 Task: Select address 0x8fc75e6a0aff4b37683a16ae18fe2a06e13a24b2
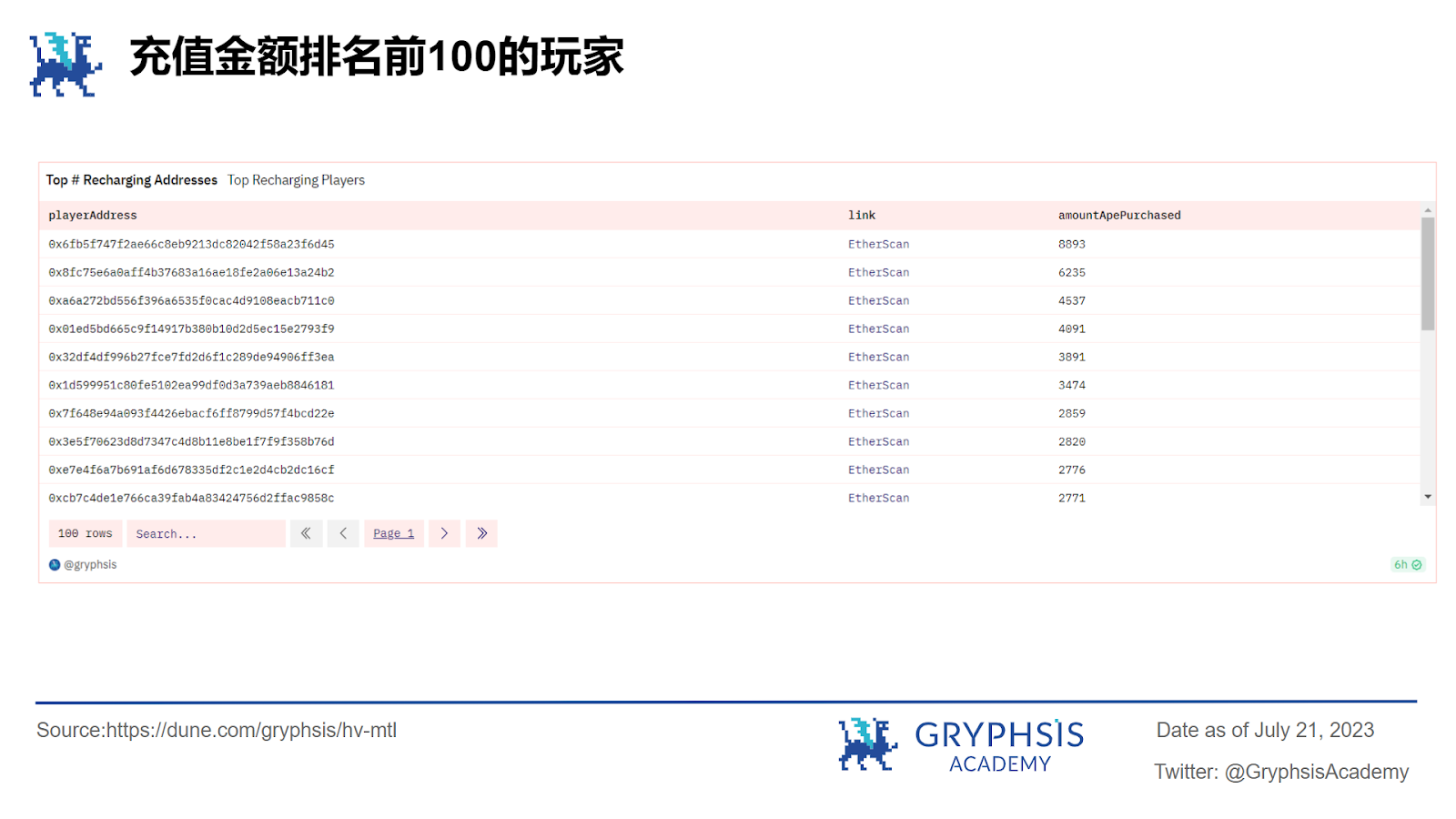(x=191, y=272)
